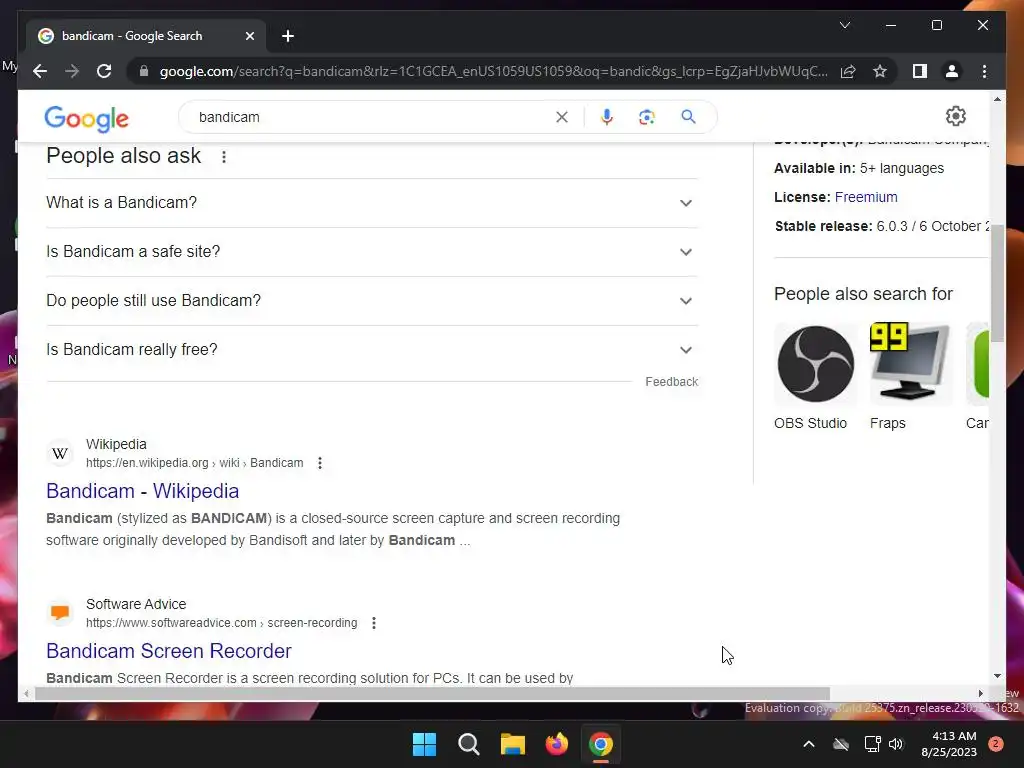
Task: Expand "Do people still use Bandicam?"
Action: 372,301
